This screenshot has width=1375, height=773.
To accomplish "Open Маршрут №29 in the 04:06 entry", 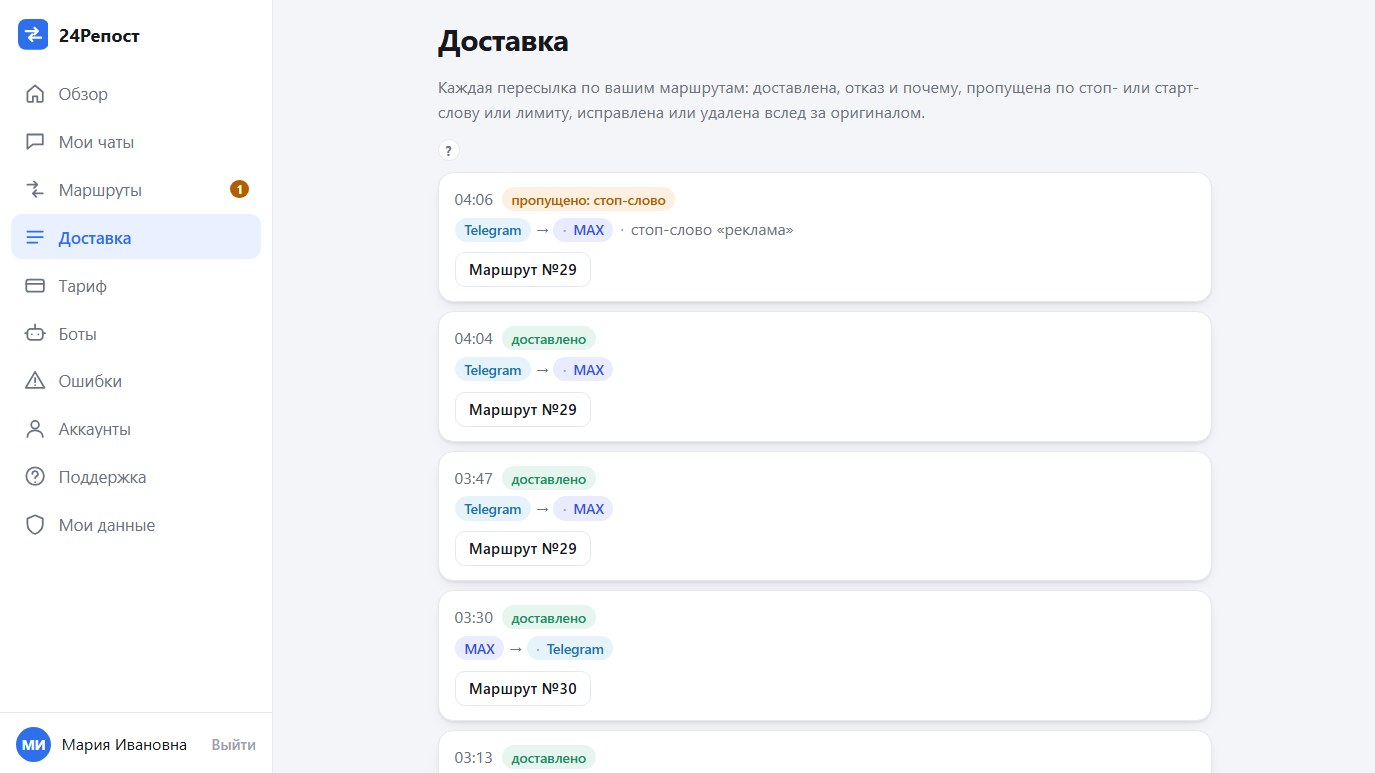I will (x=523, y=269).
